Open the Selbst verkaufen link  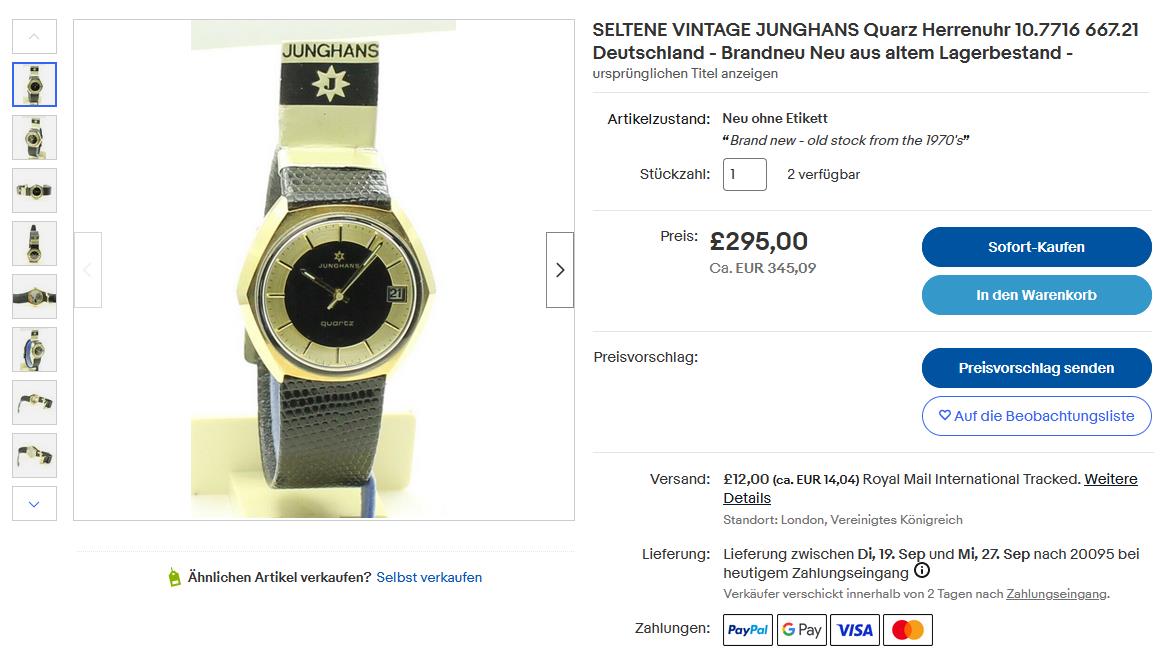click(429, 577)
